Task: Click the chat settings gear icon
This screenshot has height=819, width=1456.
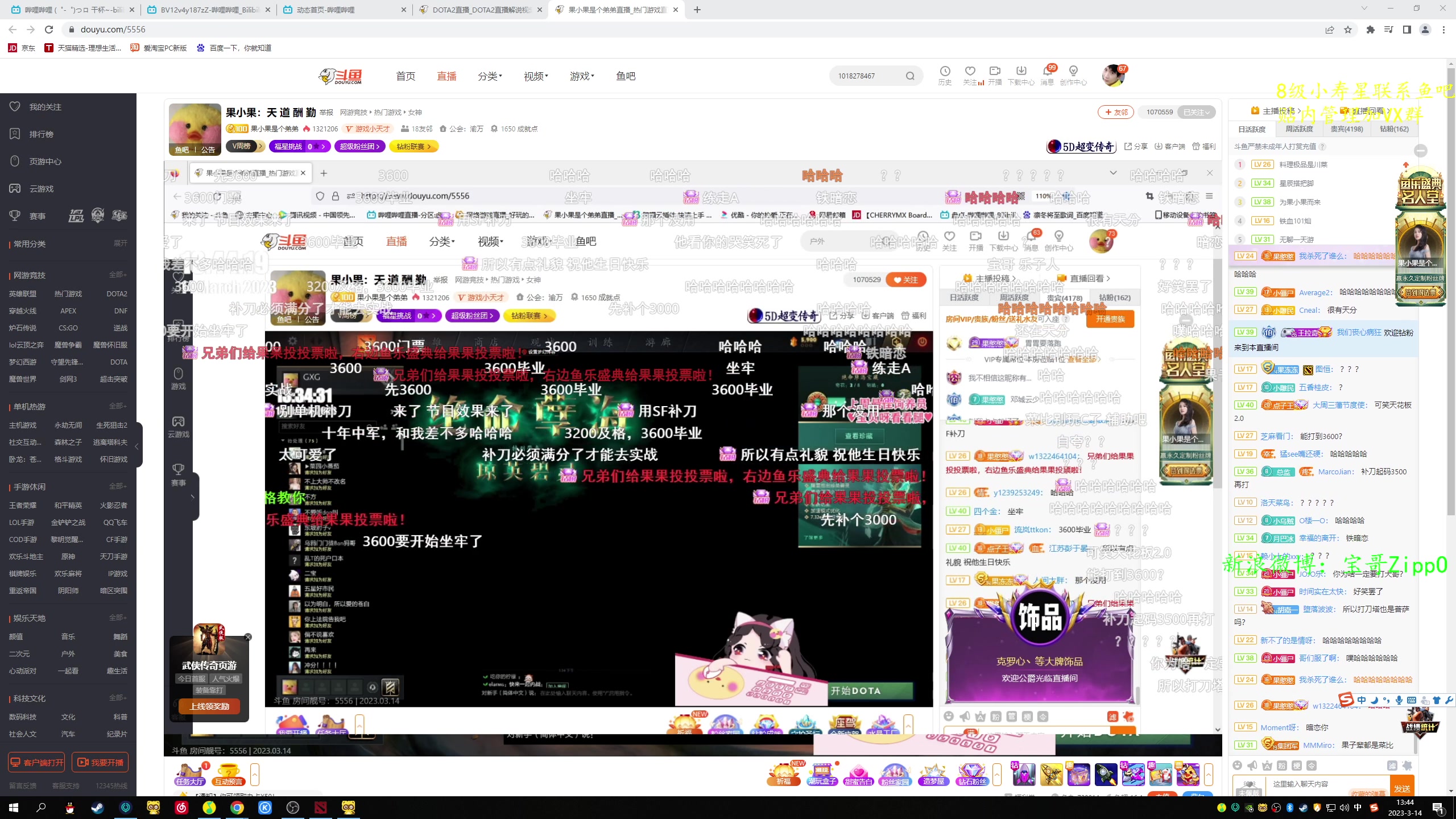Action: click(1408, 766)
